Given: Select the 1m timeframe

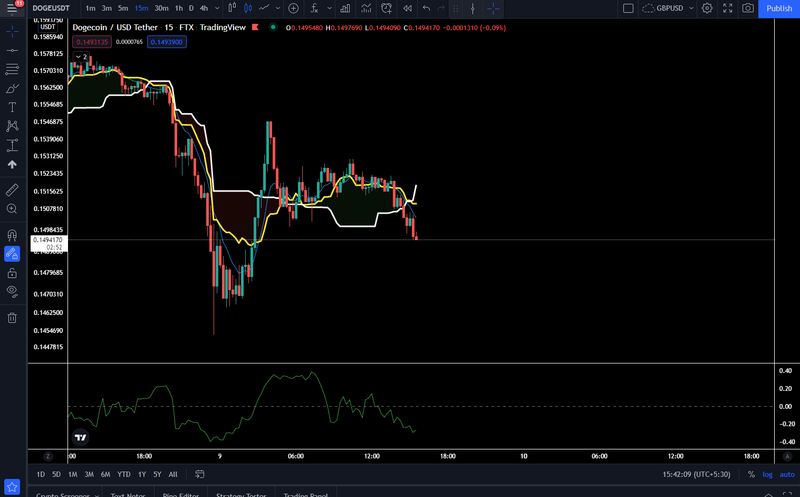Looking at the screenshot, I should click(x=90, y=8).
